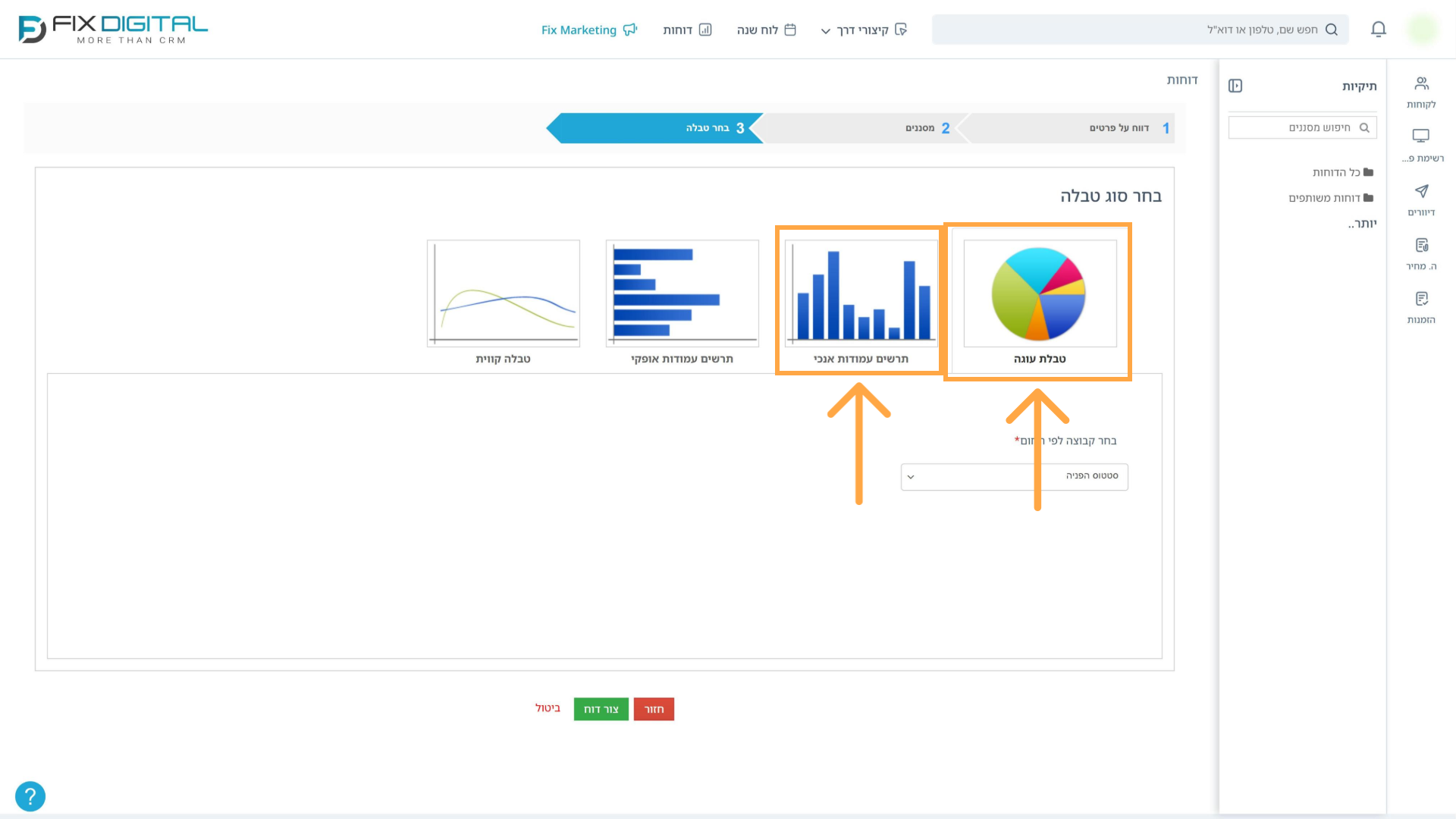Viewport: 1456px width, 819px height.
Task: Open the סטטוס הפניה group-by dropdown
Action: click(x=1014, y=476)
